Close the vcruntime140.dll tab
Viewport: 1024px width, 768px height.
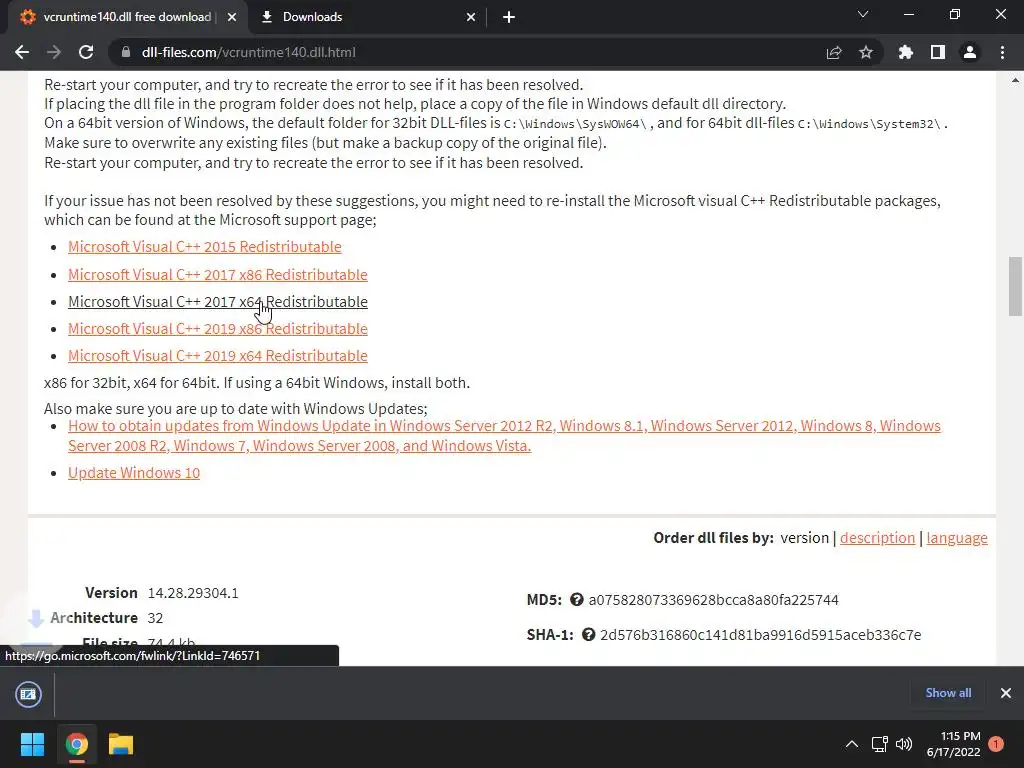[232, 17]
